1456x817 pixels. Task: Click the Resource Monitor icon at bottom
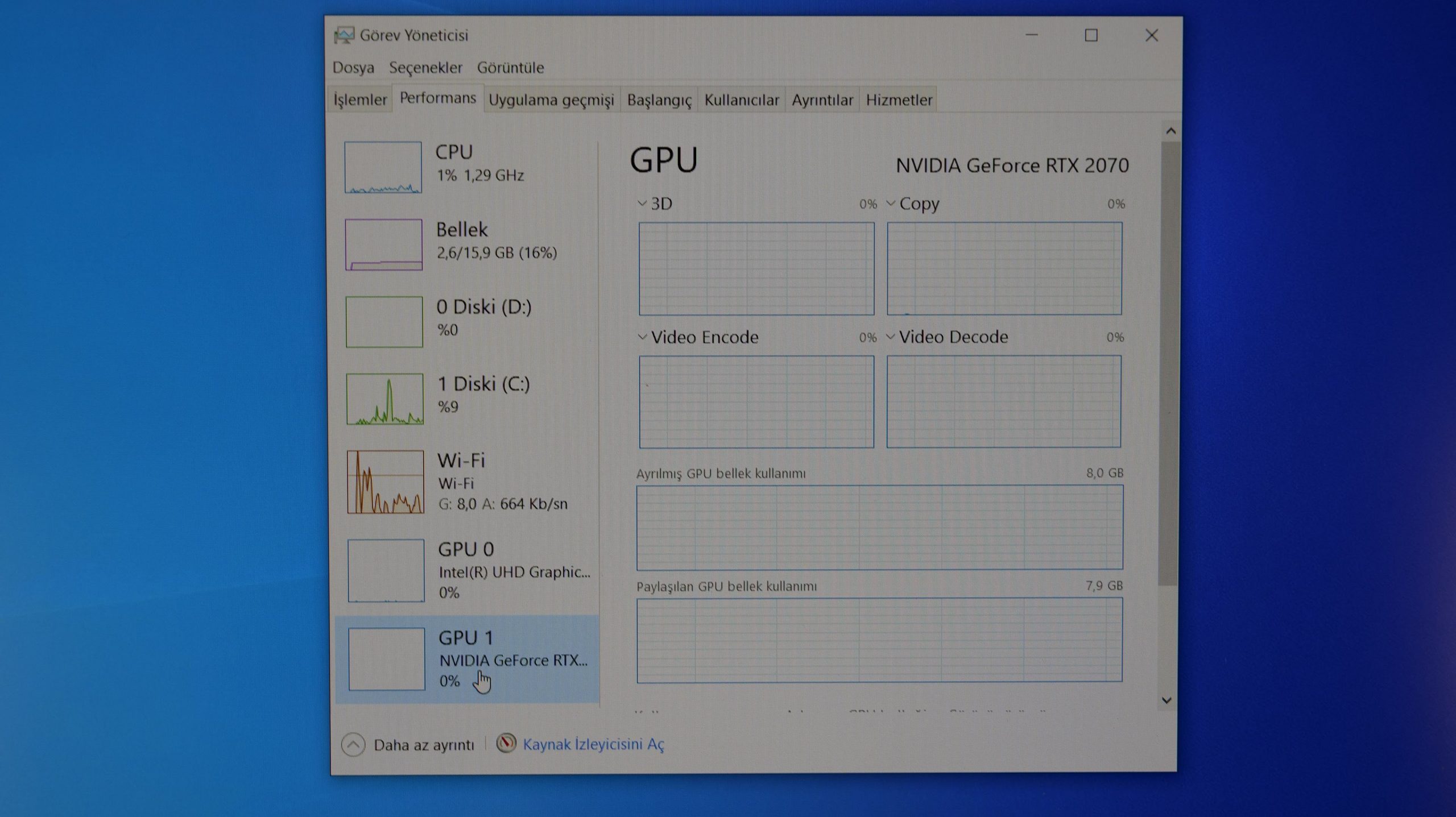tap(506, 743)
